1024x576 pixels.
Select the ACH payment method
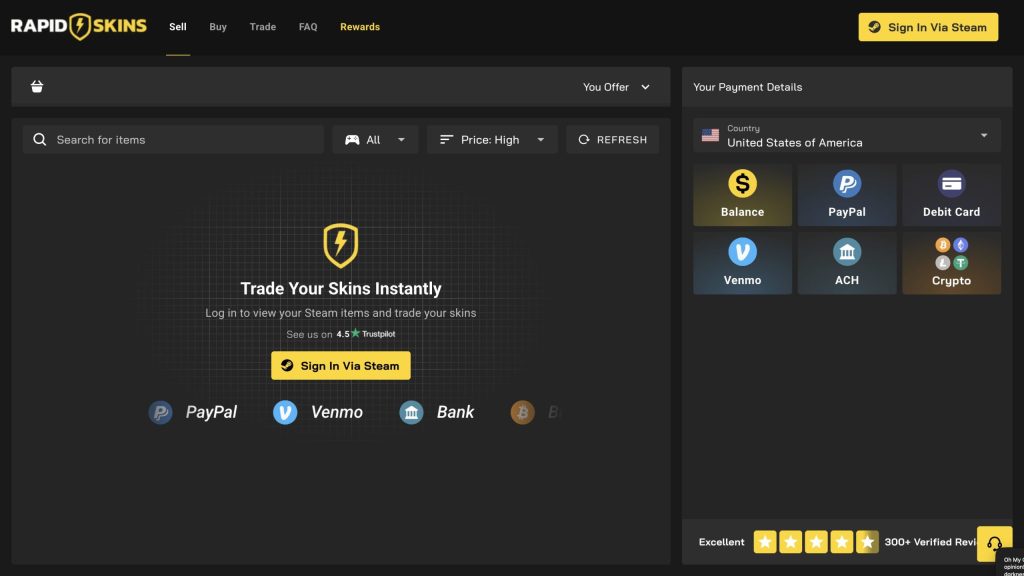[847, 263]
